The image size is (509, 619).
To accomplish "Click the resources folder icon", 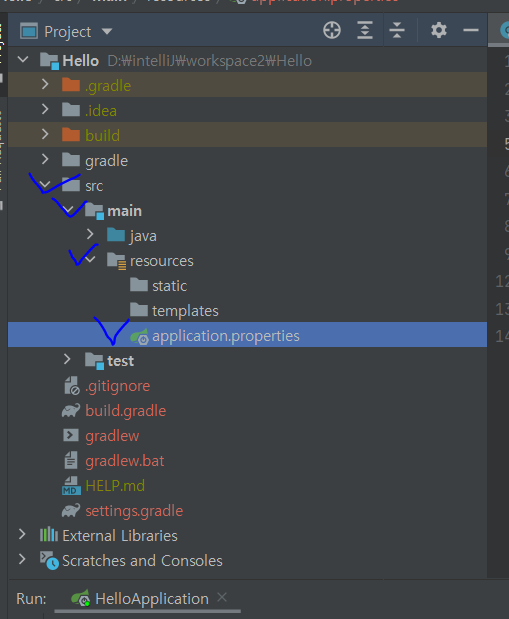I will [116, 261].
